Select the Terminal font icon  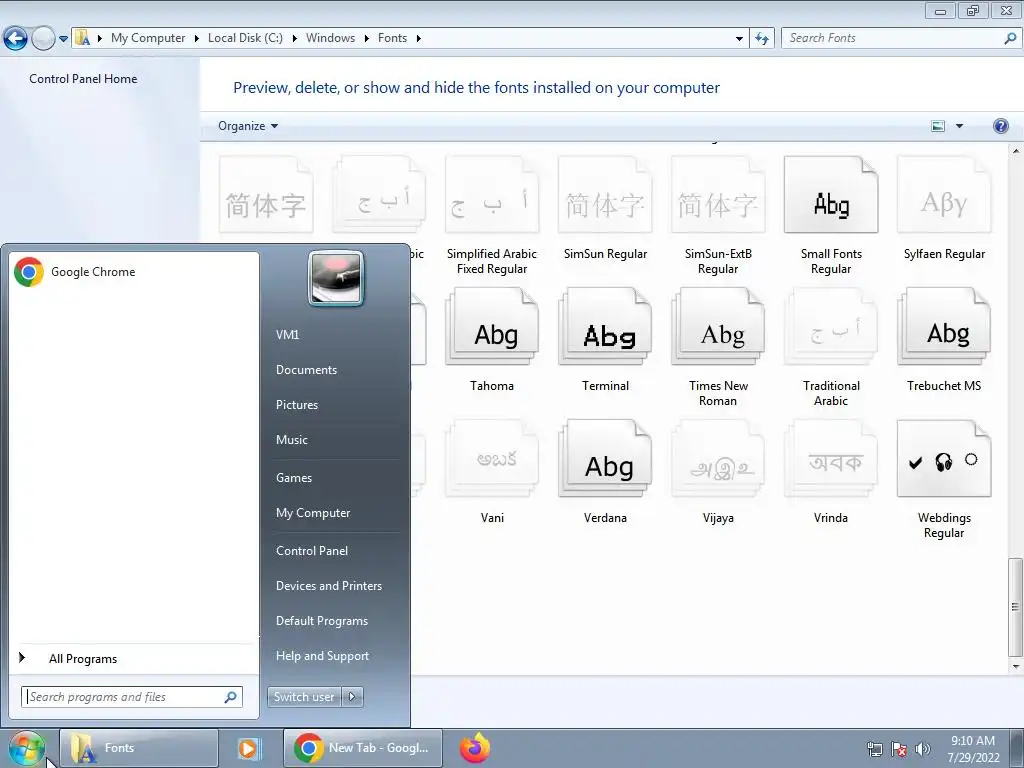tap(605, 327)
